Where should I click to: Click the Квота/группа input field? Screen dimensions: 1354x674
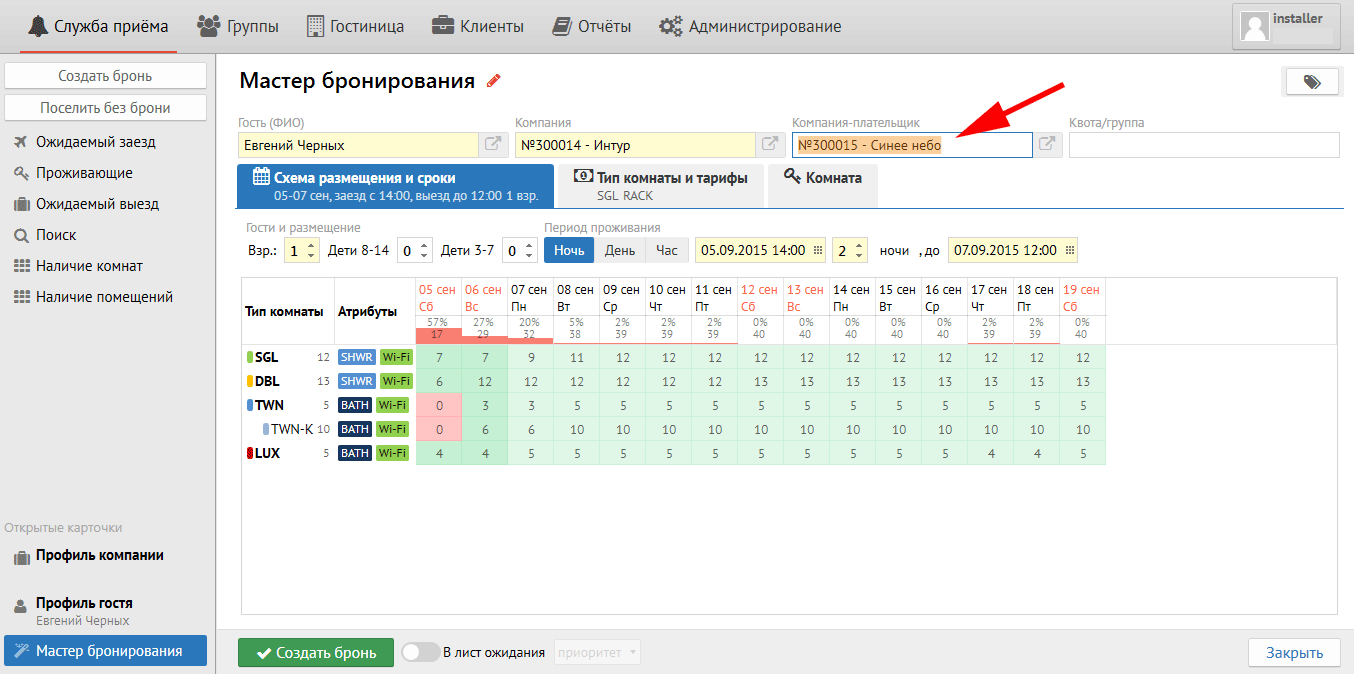[x=1203, y=145]
